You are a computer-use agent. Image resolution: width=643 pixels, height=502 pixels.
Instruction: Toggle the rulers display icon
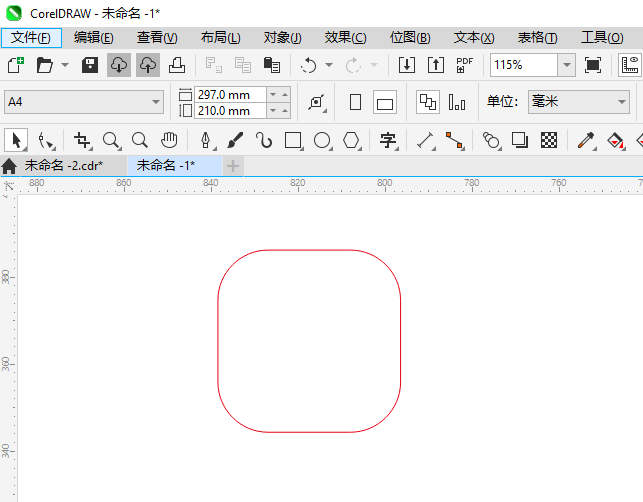630,65
